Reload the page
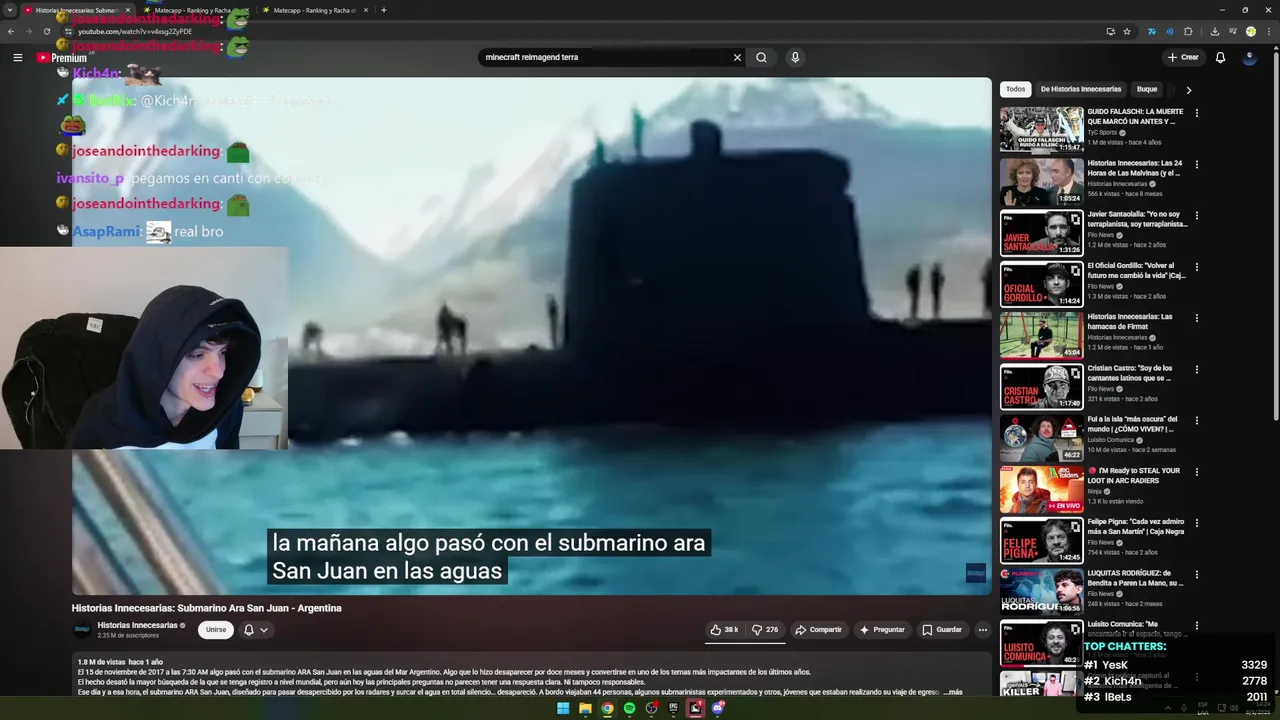This screenshot has width=1280, height=720. click(46, 31)
